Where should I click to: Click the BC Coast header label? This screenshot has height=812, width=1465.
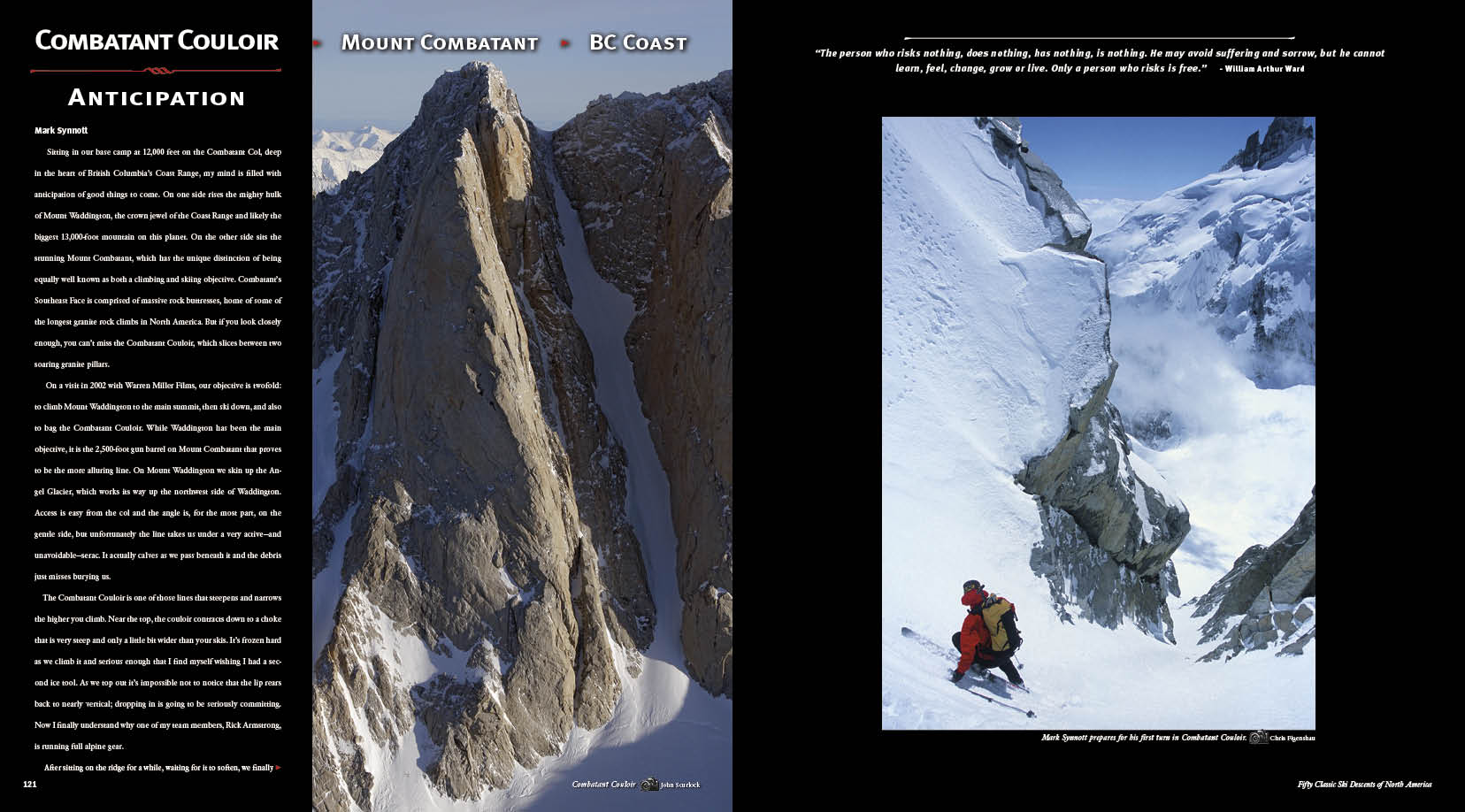[x=638, y=42]
